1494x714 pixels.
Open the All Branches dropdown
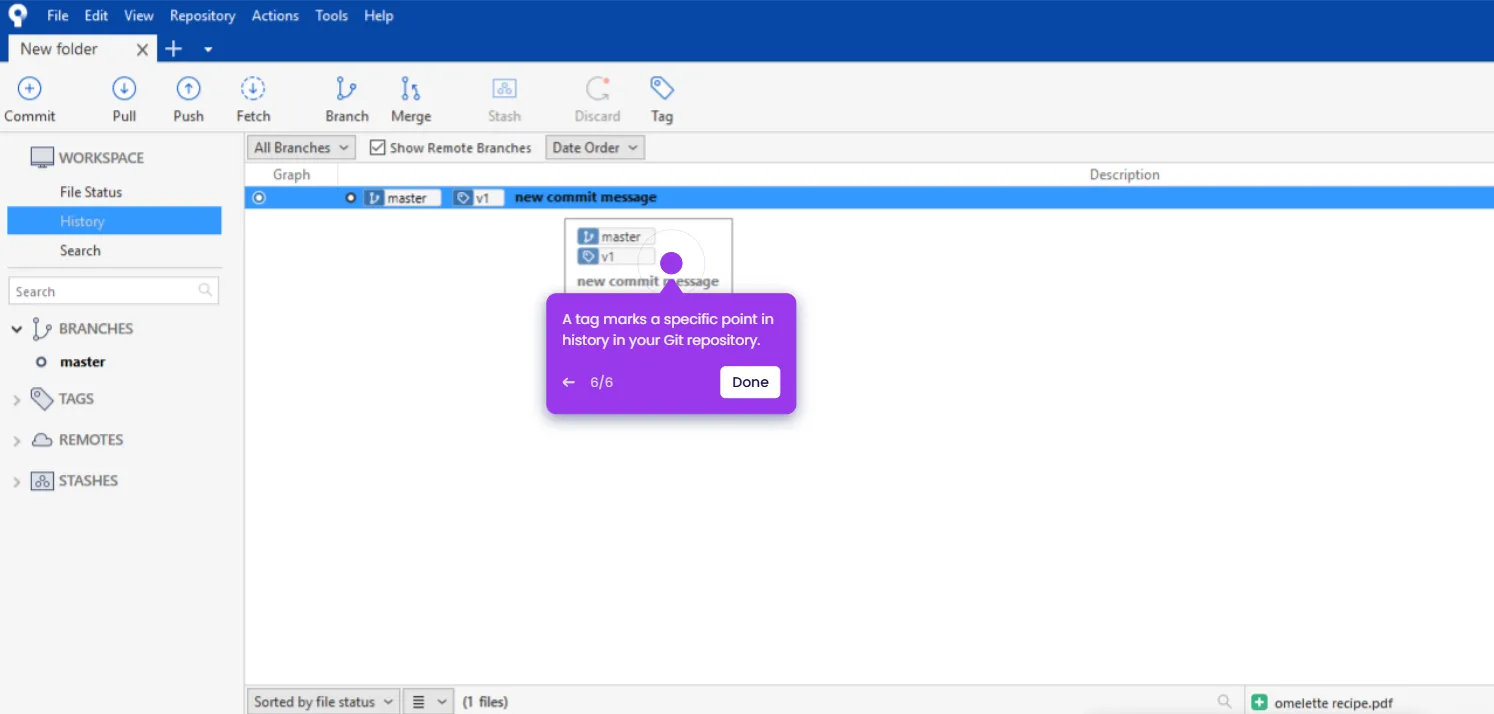click(x=301, y=147)
